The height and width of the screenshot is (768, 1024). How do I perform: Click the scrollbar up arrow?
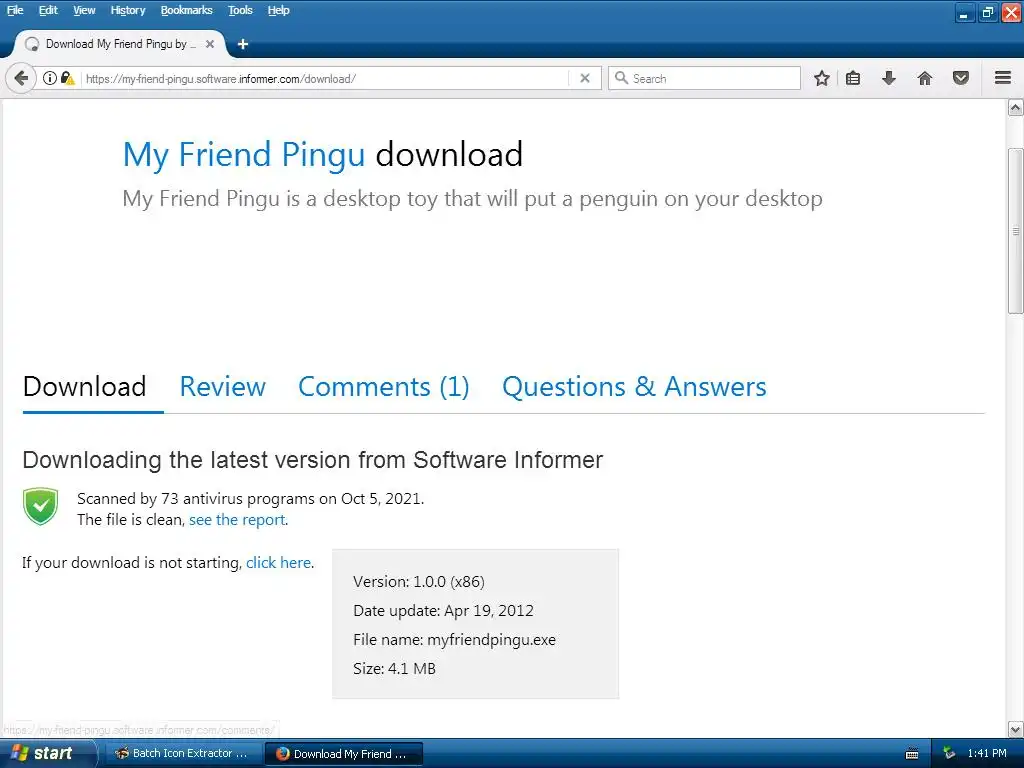click(1016, 108)
